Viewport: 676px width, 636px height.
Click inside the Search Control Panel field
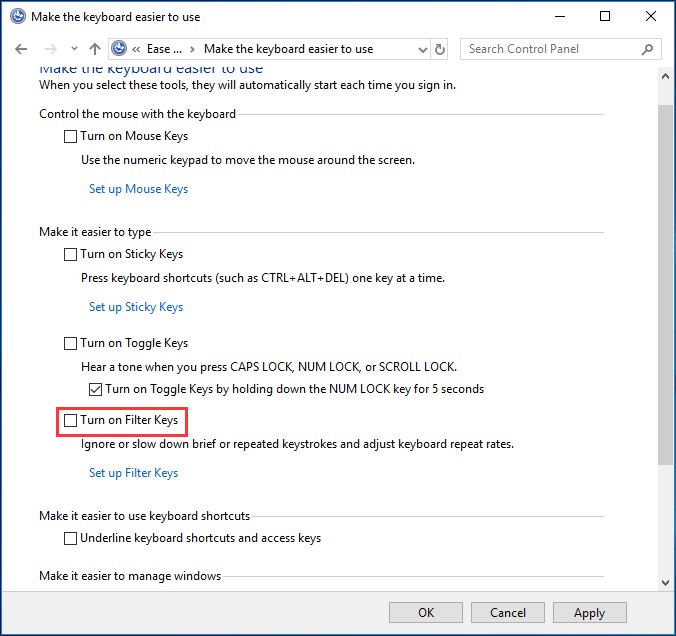point(550,49)
